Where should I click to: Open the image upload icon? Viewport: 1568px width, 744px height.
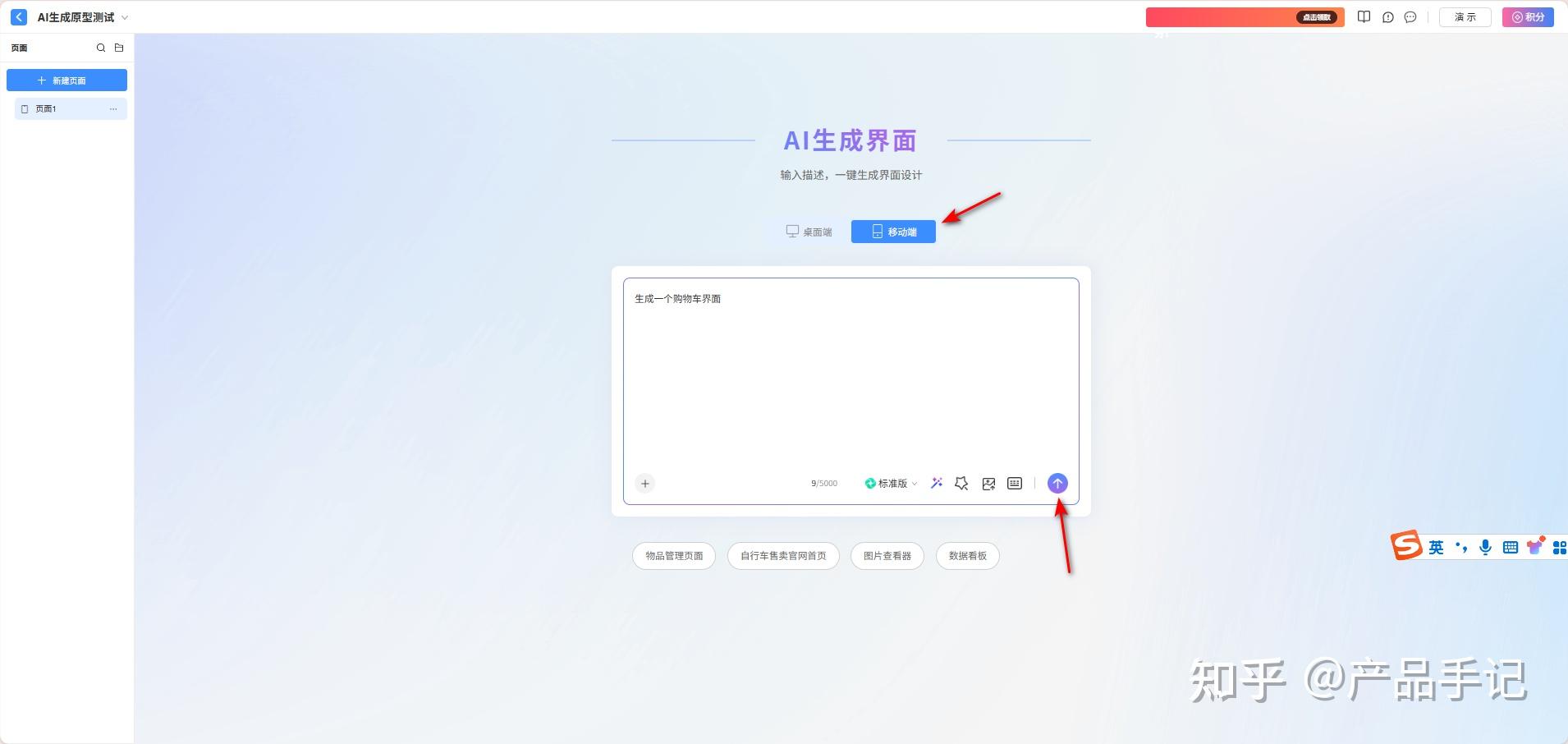(x=988, y=484)
